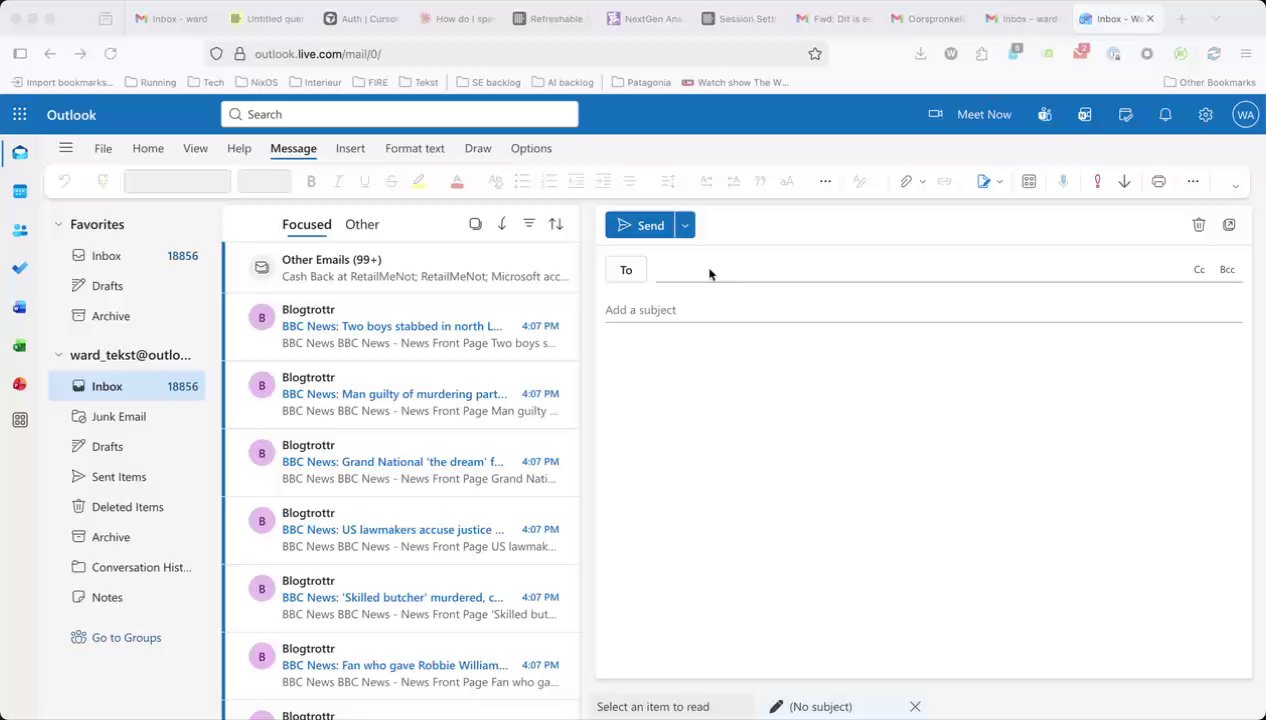Screen dimensions: 1266x720
Task: Sort the message list with arrows icon
Action: (x=556, y=224)
